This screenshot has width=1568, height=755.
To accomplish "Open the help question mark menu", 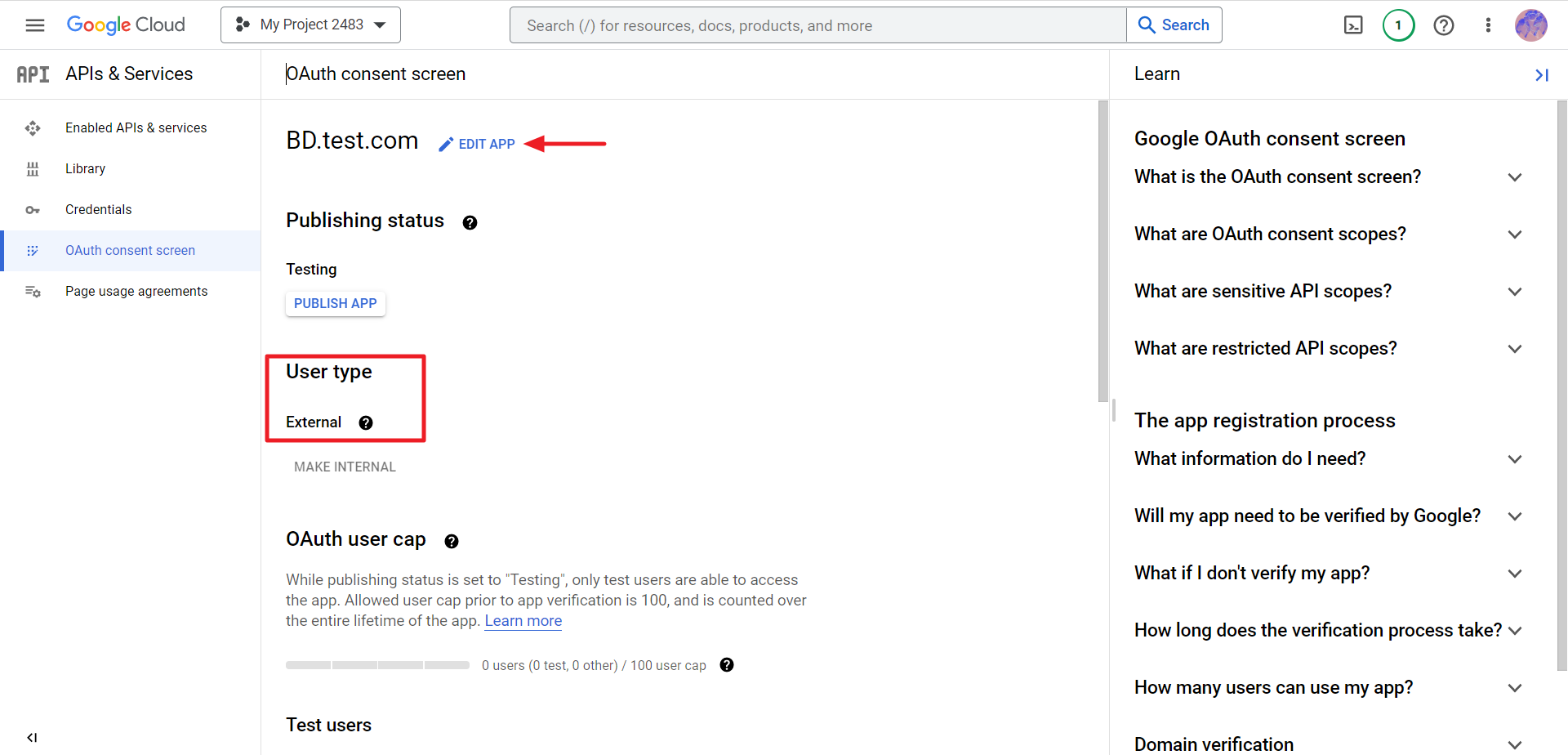I will pos(1444,25).
